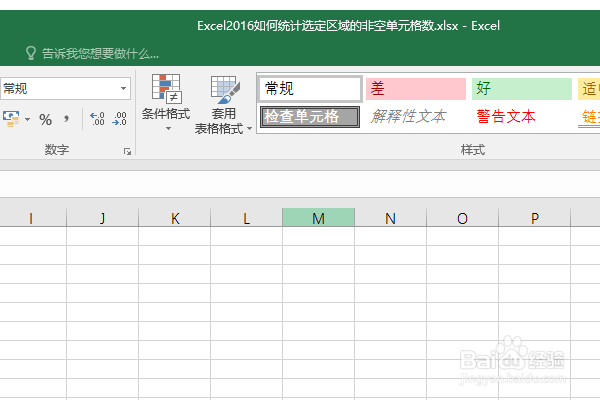Image resolution: width=600 pixels, height=400 pixels.
Task: Select column O header
Action: pos(462,217)
